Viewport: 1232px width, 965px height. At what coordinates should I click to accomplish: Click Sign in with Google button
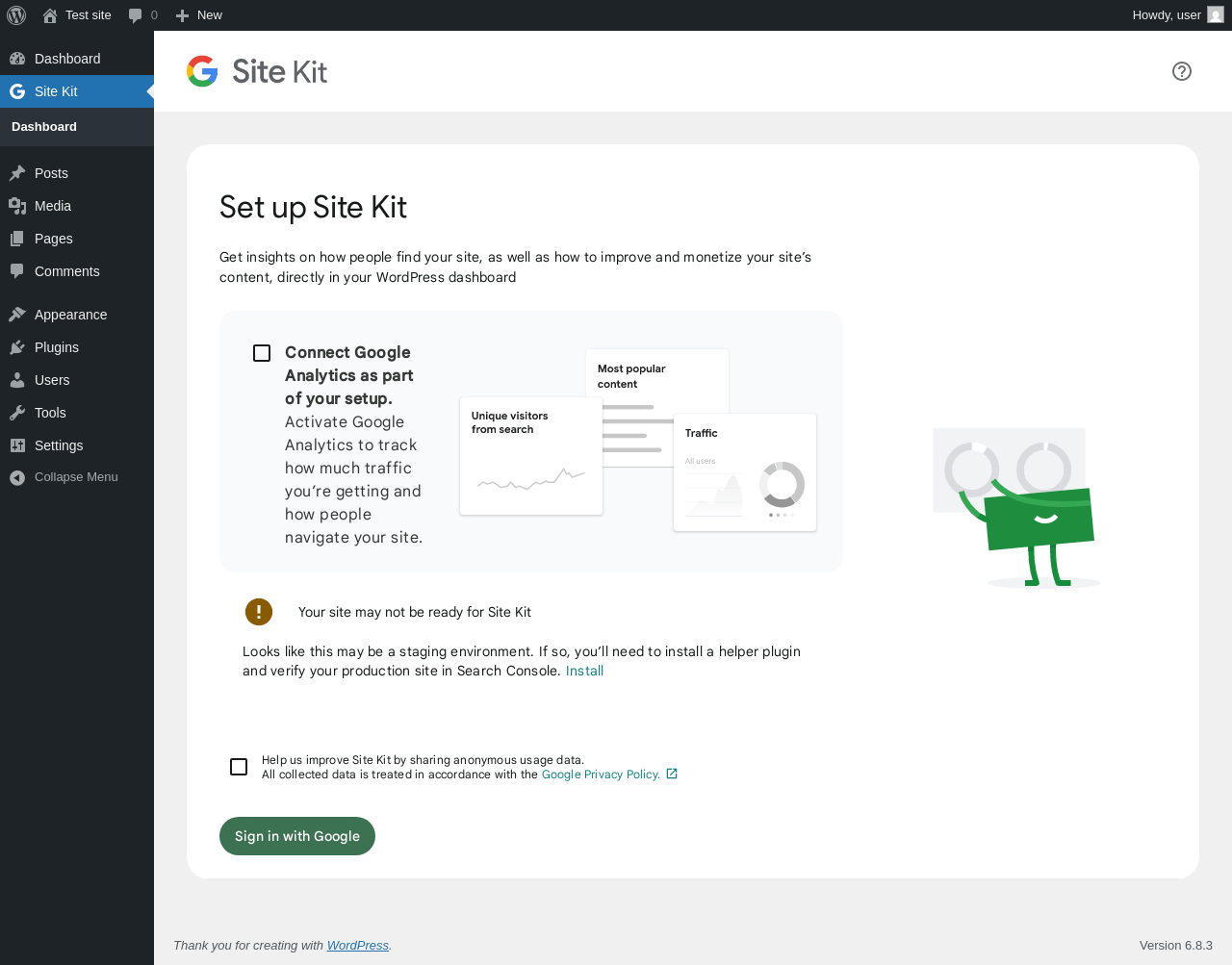(x=297, y=836)
